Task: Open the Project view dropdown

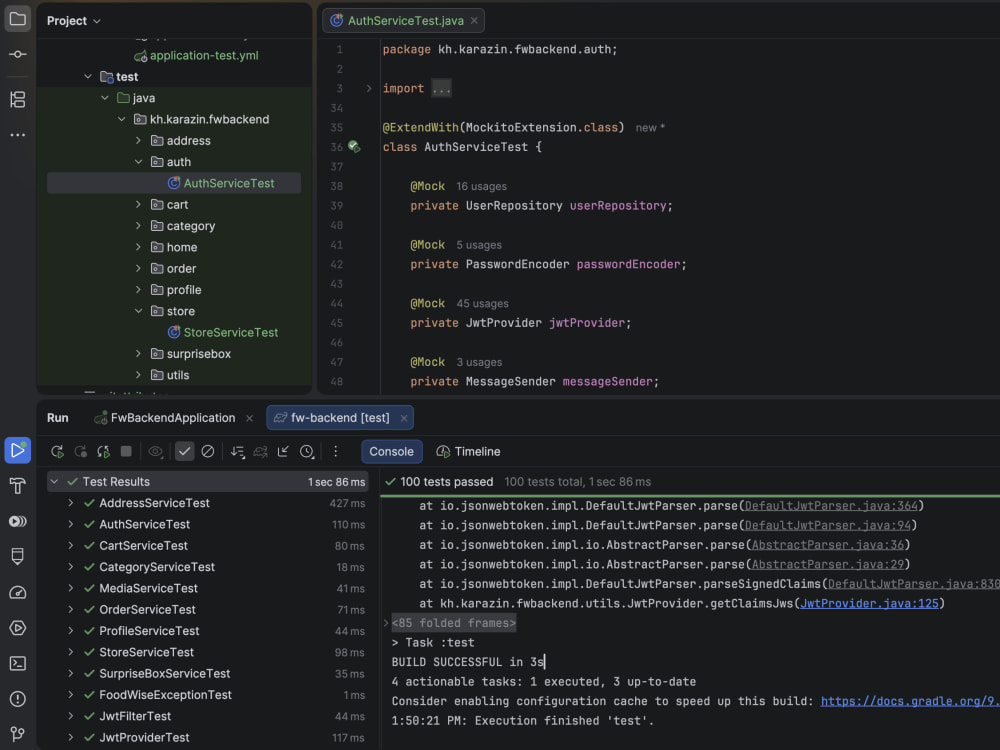Action: click(73, 21)
